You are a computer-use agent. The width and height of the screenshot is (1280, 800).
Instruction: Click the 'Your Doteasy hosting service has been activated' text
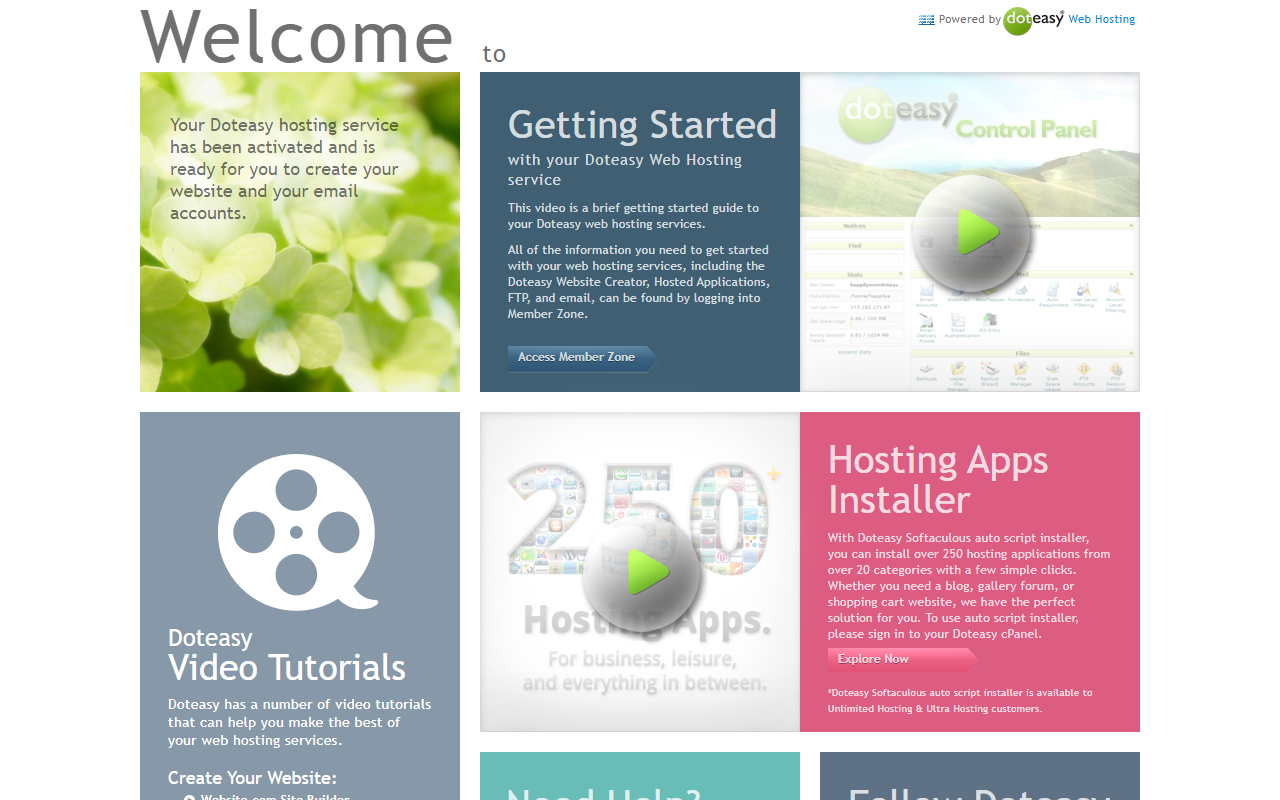point(285,169)
